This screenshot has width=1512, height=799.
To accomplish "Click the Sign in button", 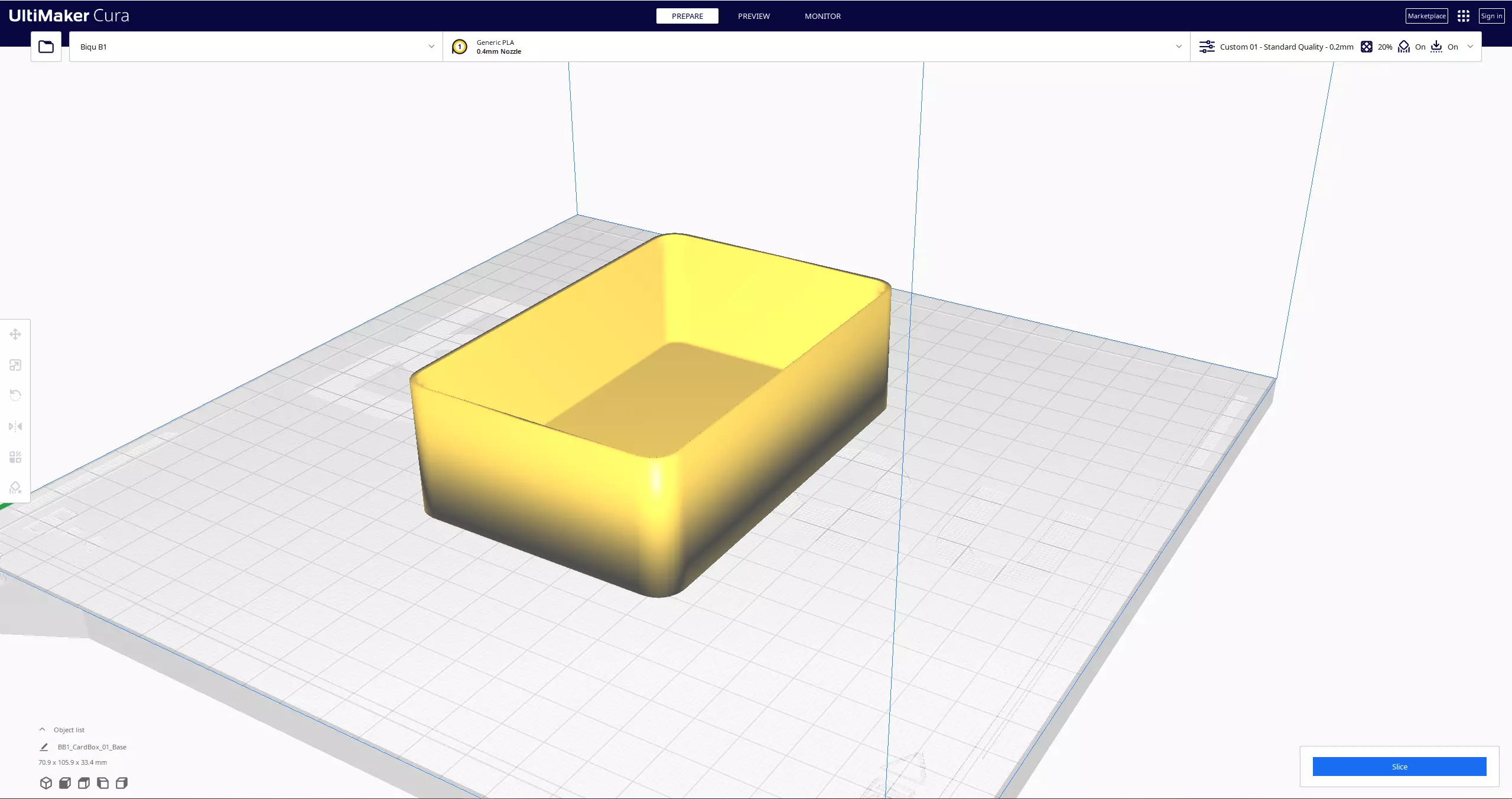I will point(1491,16).
